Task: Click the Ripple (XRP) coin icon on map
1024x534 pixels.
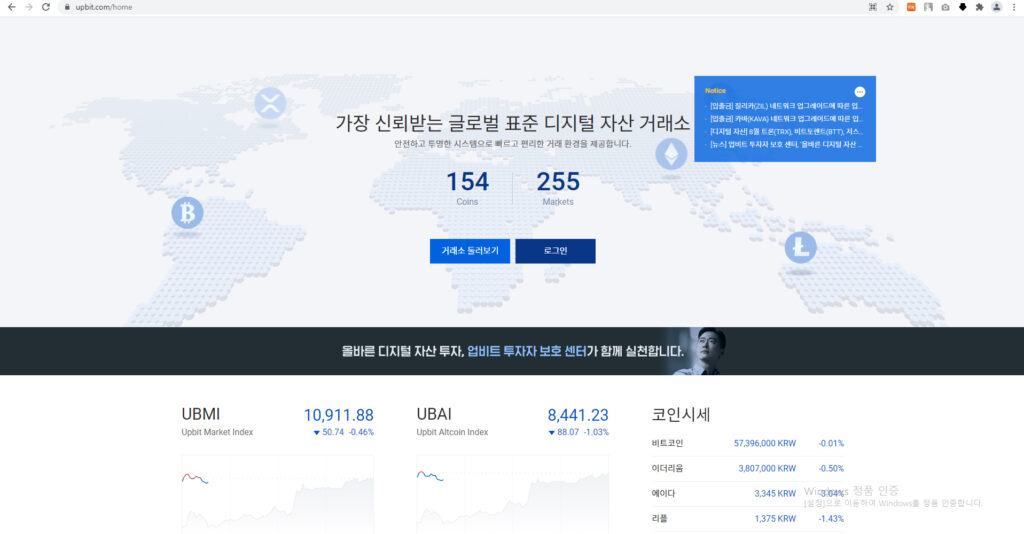Action: (270, 102)
